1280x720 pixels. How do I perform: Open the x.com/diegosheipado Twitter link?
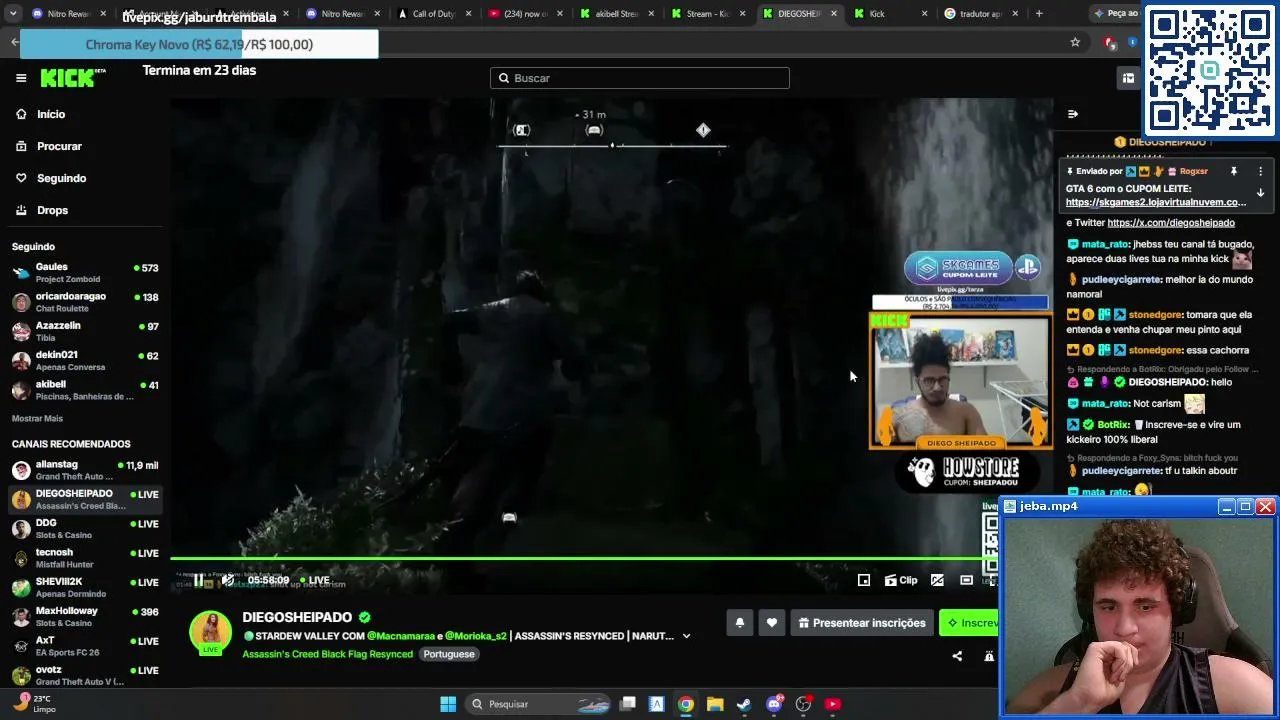click(x=1171, y=223)
